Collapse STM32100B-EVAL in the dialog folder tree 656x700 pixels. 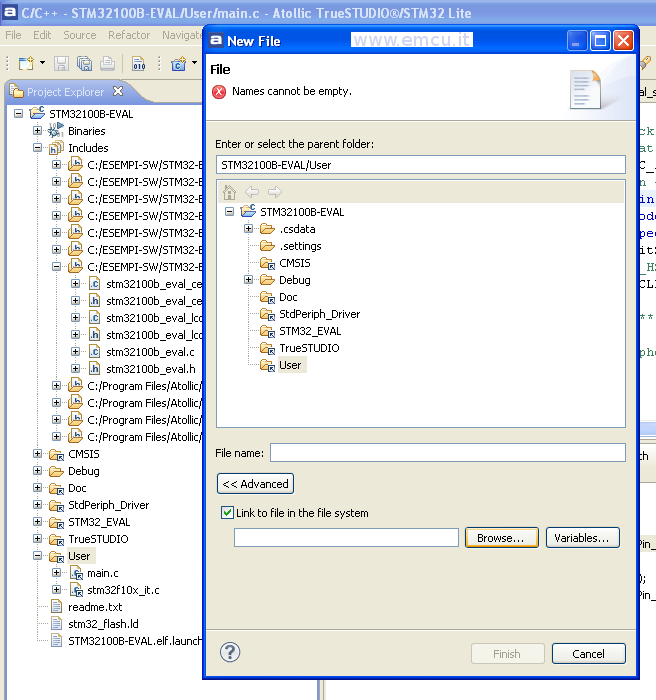pos(230,212)
